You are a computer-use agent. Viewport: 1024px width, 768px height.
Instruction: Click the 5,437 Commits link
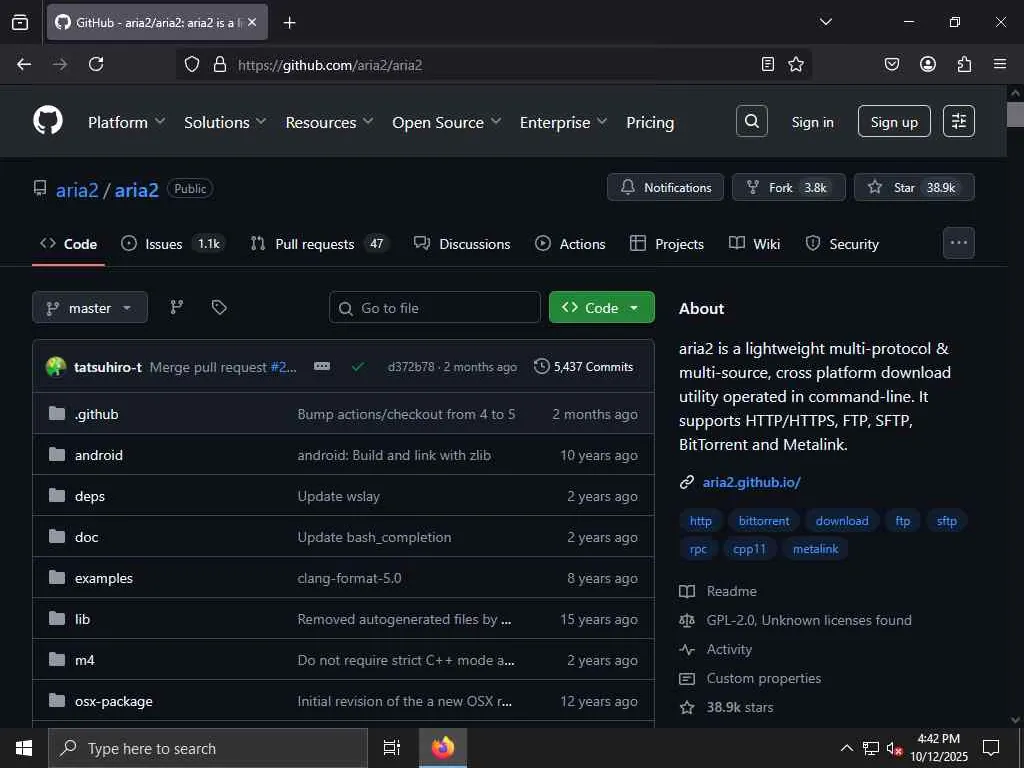click(584, 366)
